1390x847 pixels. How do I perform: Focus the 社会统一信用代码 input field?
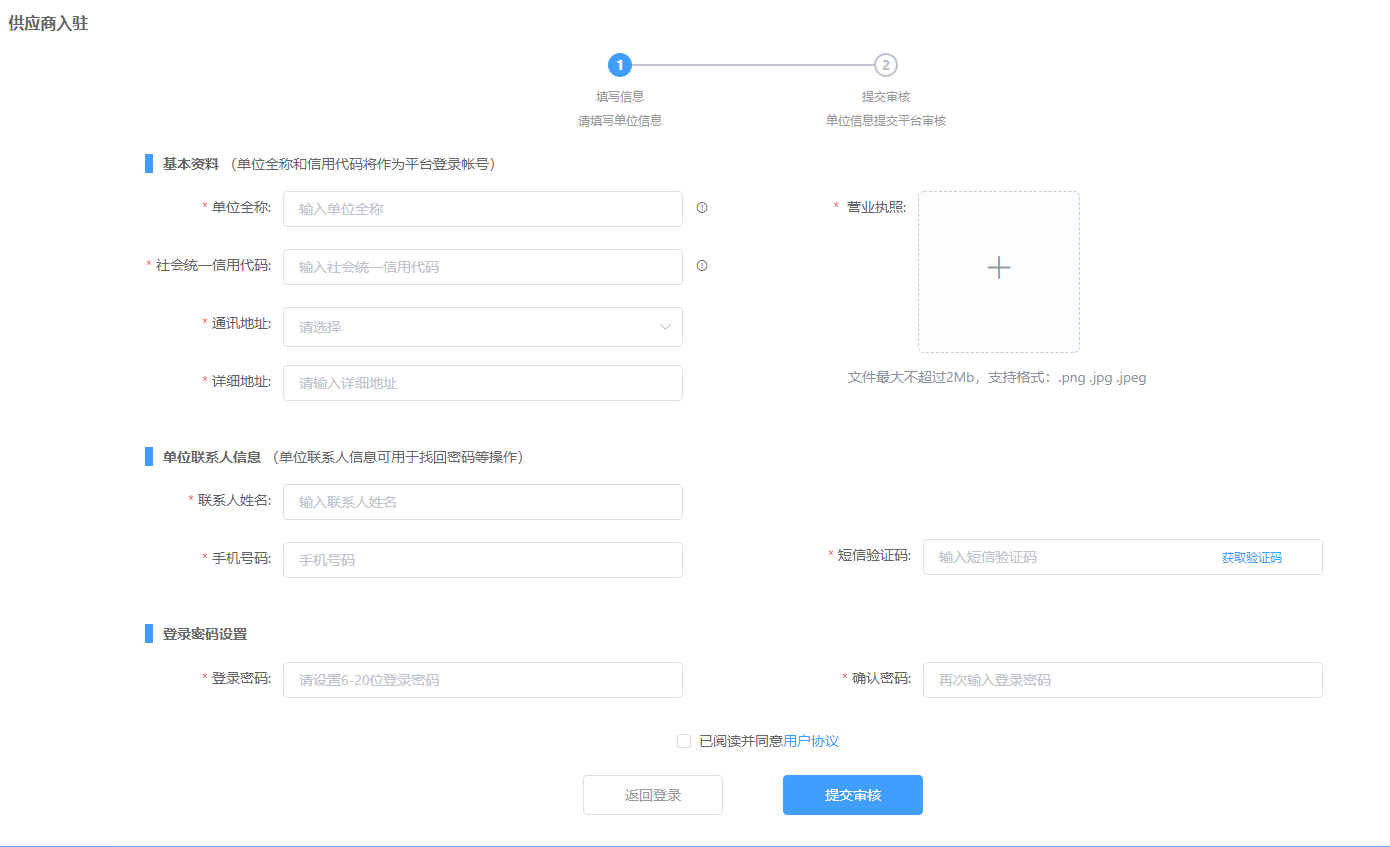click(483, 267)
